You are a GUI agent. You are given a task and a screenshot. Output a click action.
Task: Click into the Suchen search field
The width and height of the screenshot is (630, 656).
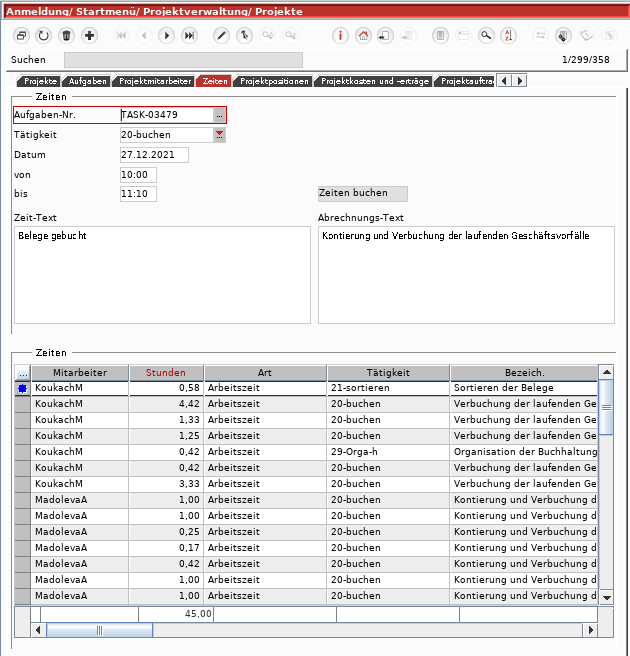tap(182, 60)
